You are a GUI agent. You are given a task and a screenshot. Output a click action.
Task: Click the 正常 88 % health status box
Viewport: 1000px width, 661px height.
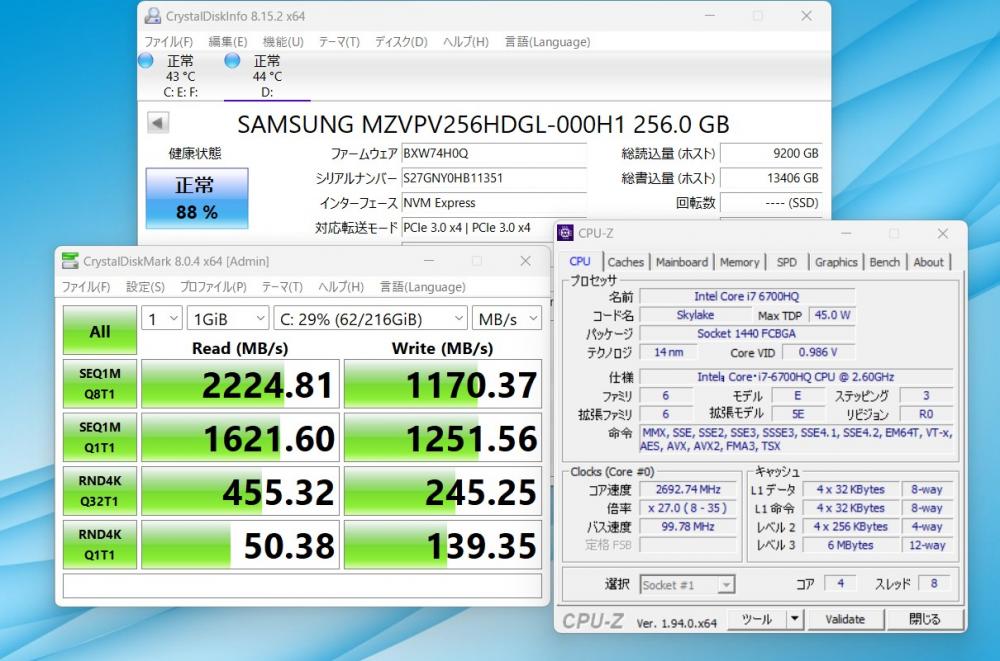tap(196, 198)
